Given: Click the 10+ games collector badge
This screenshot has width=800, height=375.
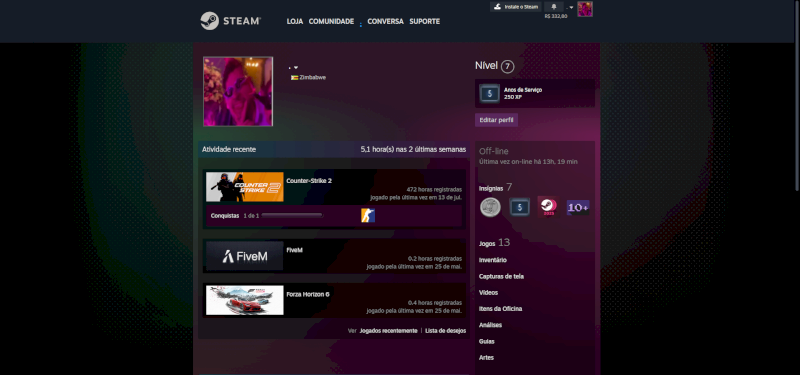Looking at the screenshot, I should tap(578, 208).
